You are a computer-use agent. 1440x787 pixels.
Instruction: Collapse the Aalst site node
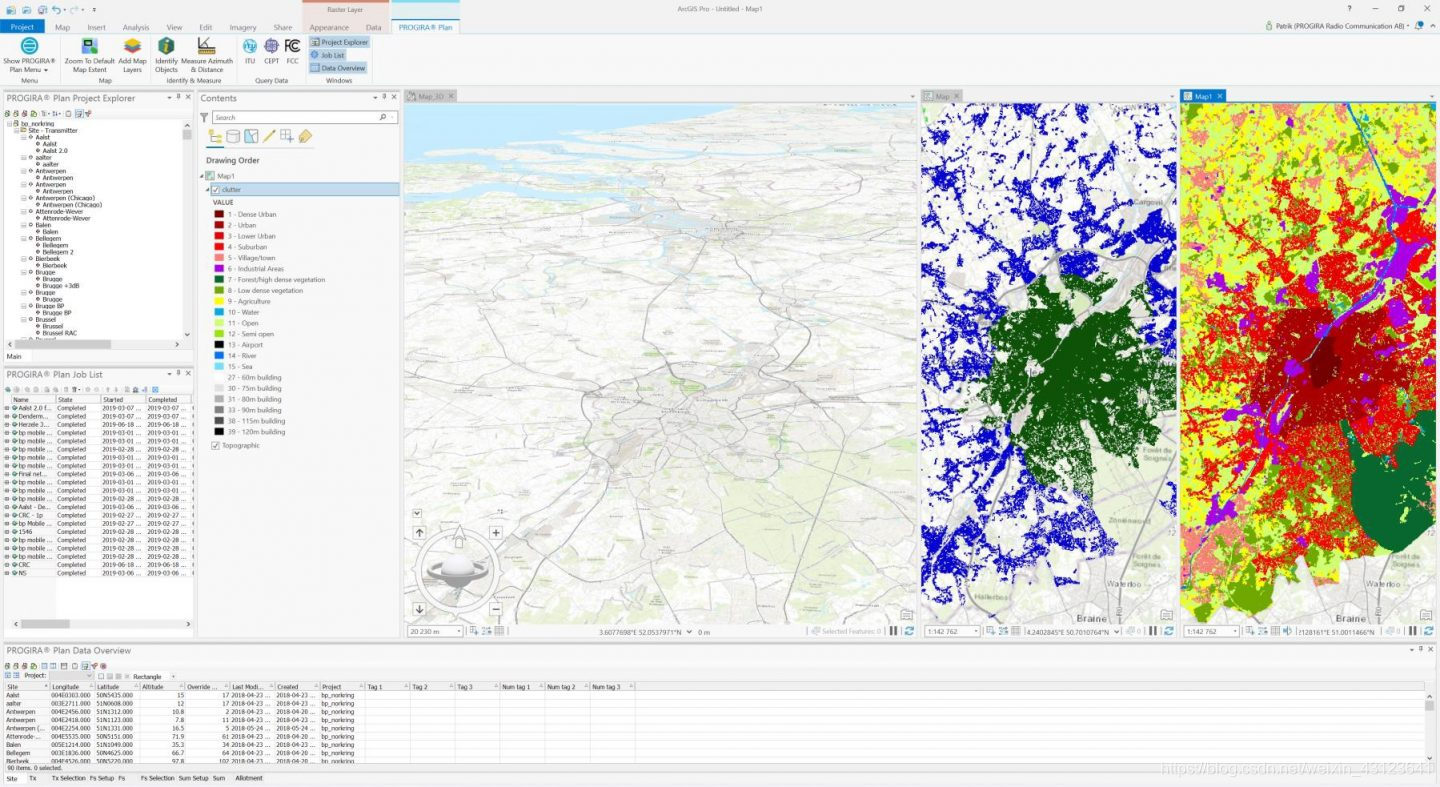coord(24,137)
